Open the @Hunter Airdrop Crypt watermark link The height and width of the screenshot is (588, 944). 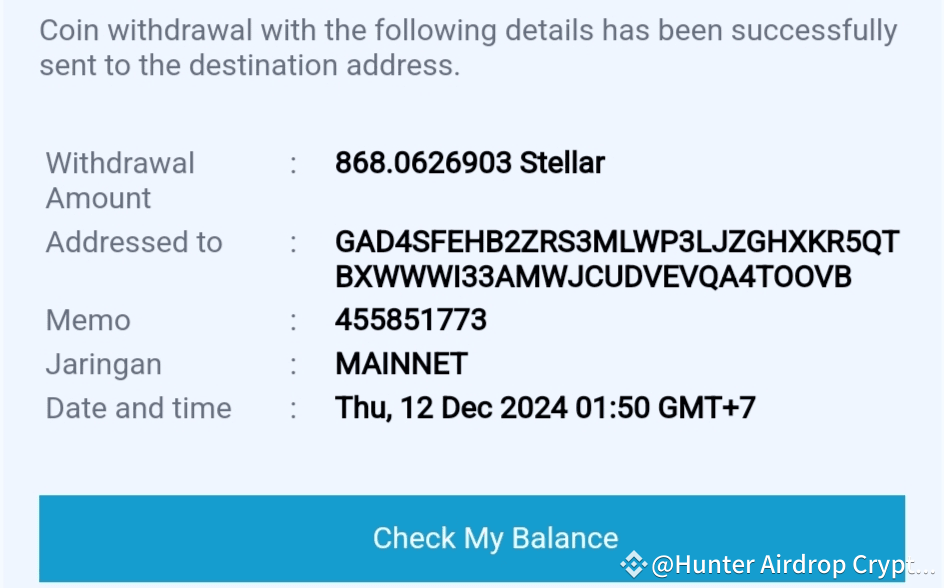coord(792,565)
